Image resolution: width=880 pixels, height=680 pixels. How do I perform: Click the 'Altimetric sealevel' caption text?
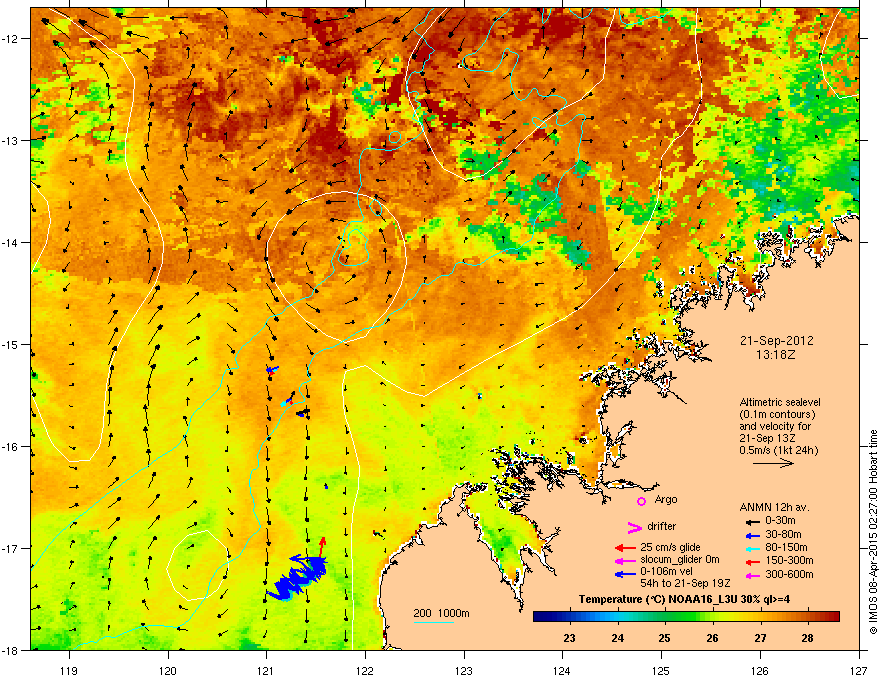click(780, 402)
